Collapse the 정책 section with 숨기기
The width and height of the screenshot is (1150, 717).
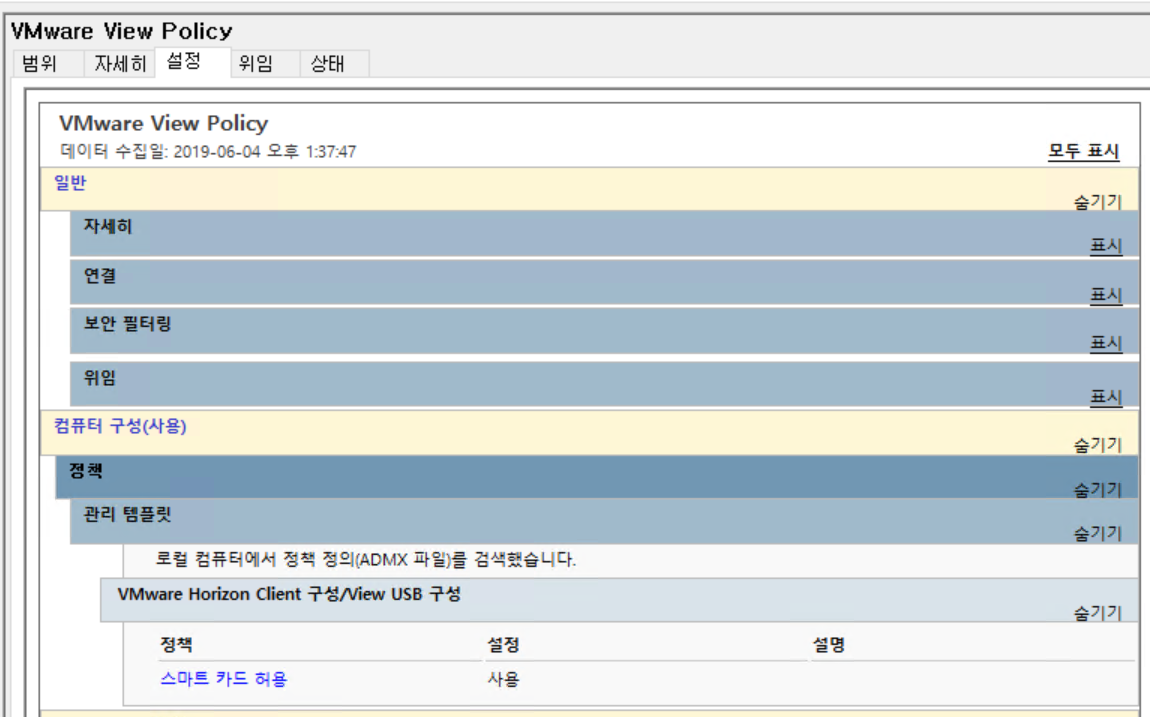pyautogui.click(x=1098, y=490)
